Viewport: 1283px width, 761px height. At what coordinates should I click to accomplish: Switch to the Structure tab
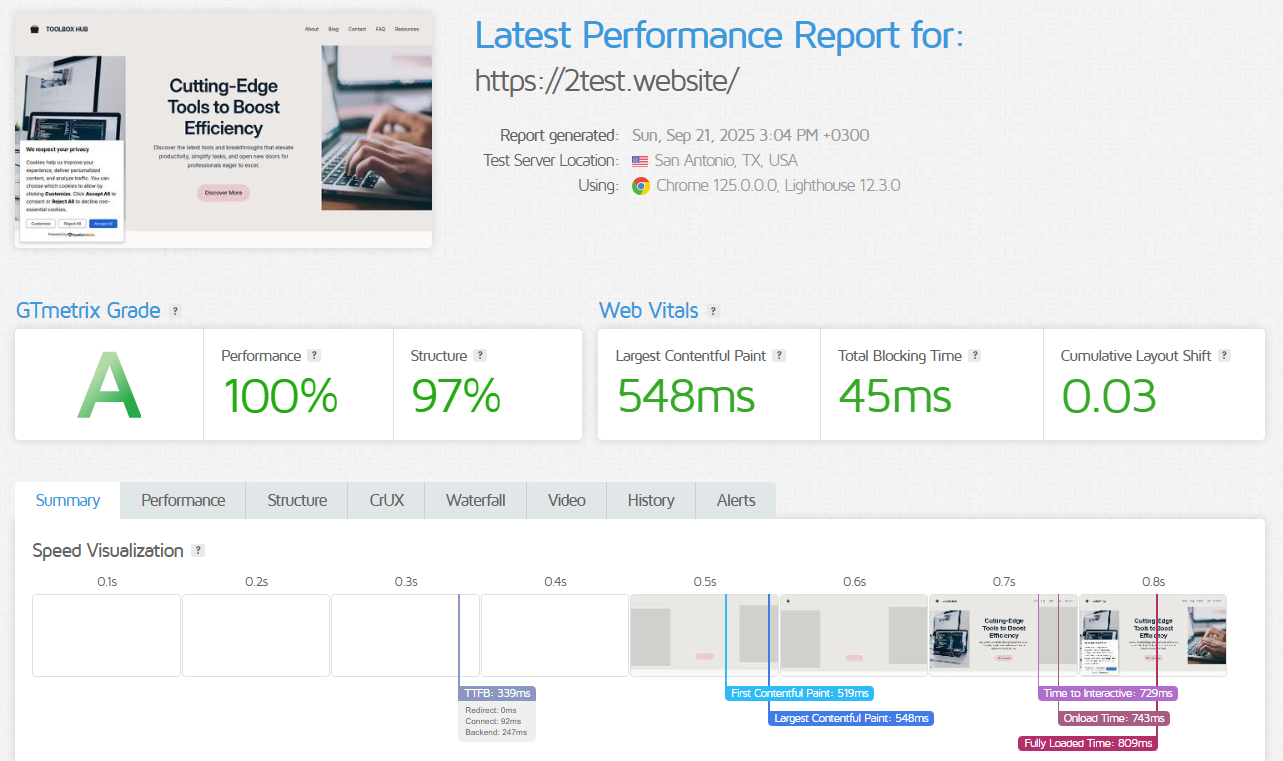click(297, 500)
